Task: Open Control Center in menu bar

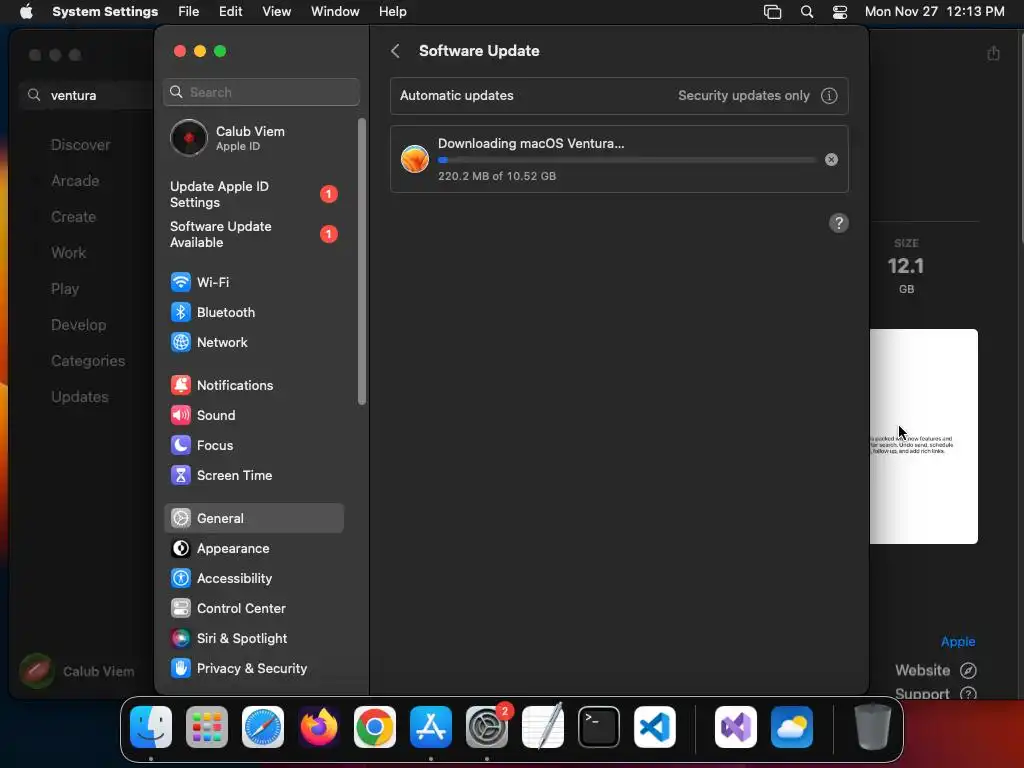Action: coord(840,11)
